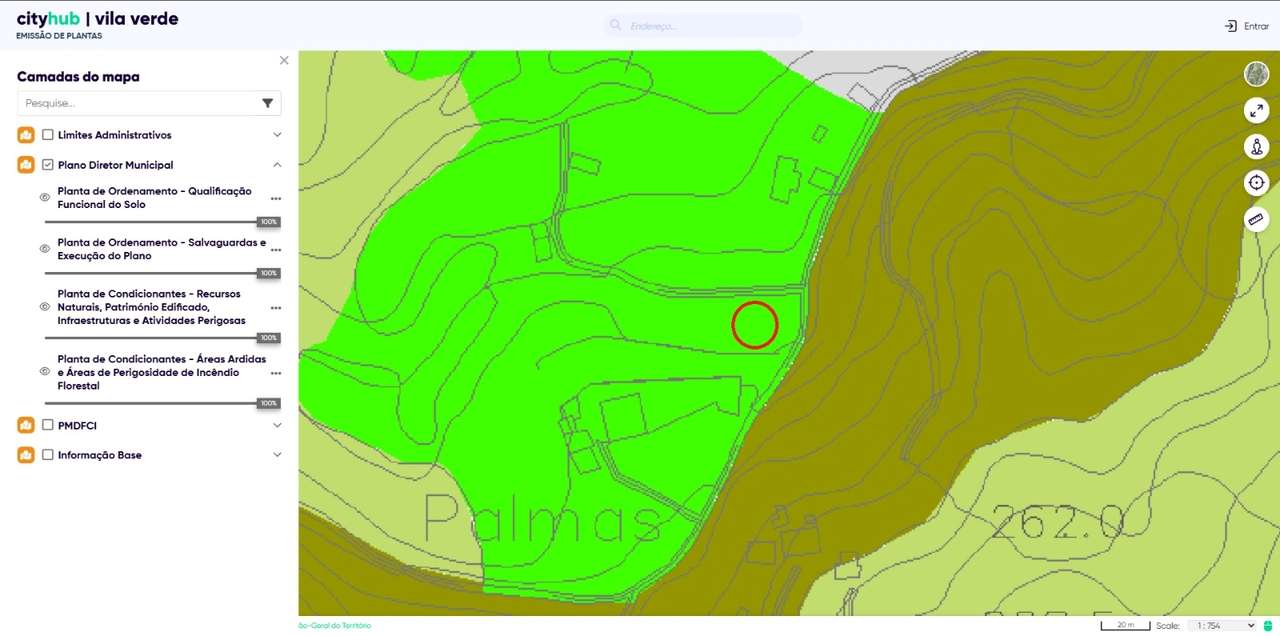Adjust opacity slider of Áreas Ardidas layer
Image resolution: width=1280 pixels, height=636 pixels.
[x=162, y=403]
